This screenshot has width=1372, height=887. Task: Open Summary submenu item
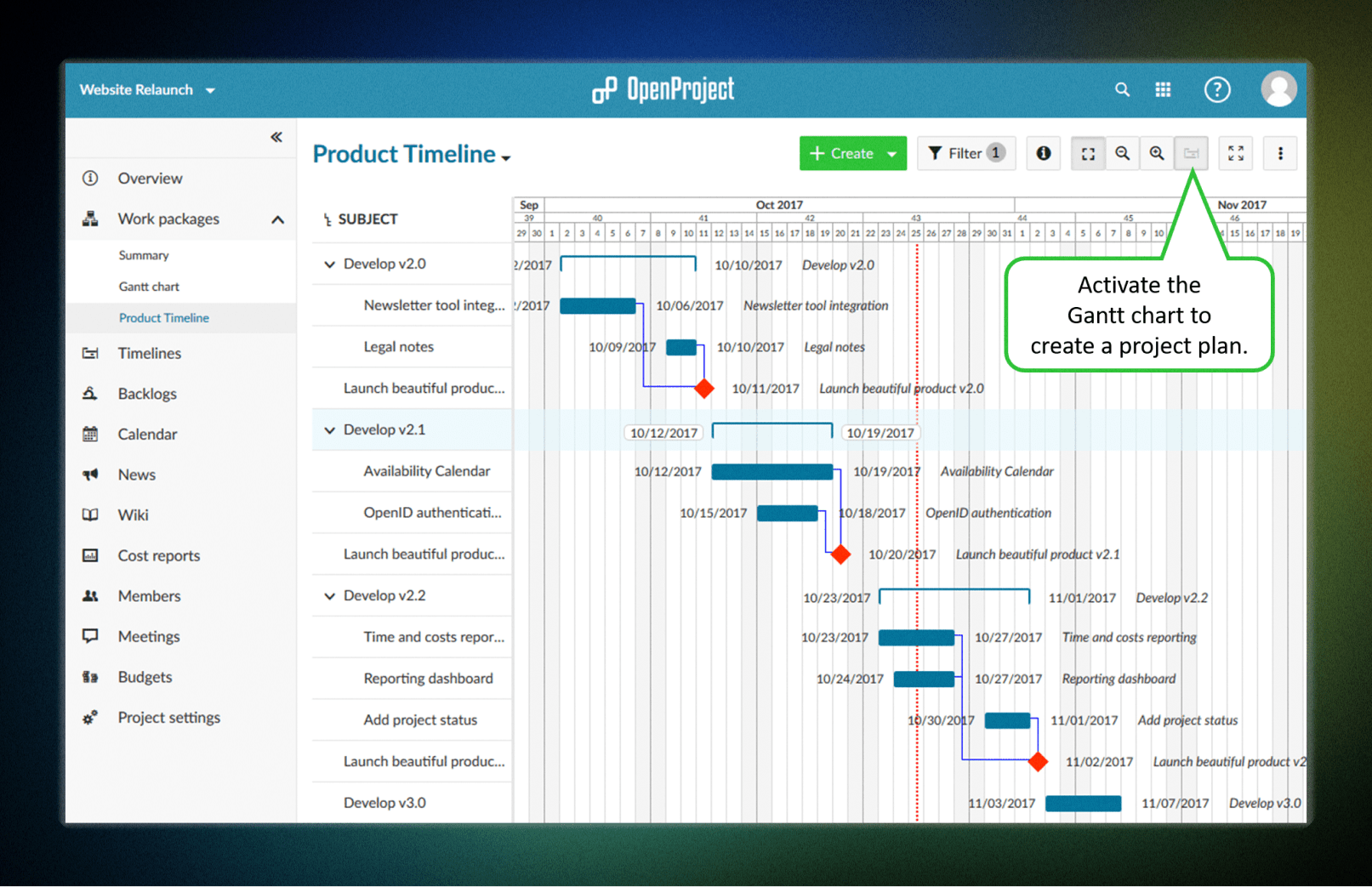[144, 255]
